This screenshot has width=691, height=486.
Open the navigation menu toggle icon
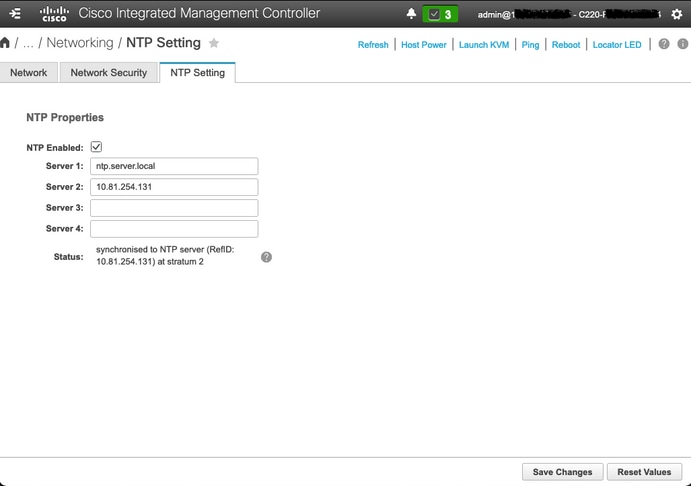coord(15,14)
